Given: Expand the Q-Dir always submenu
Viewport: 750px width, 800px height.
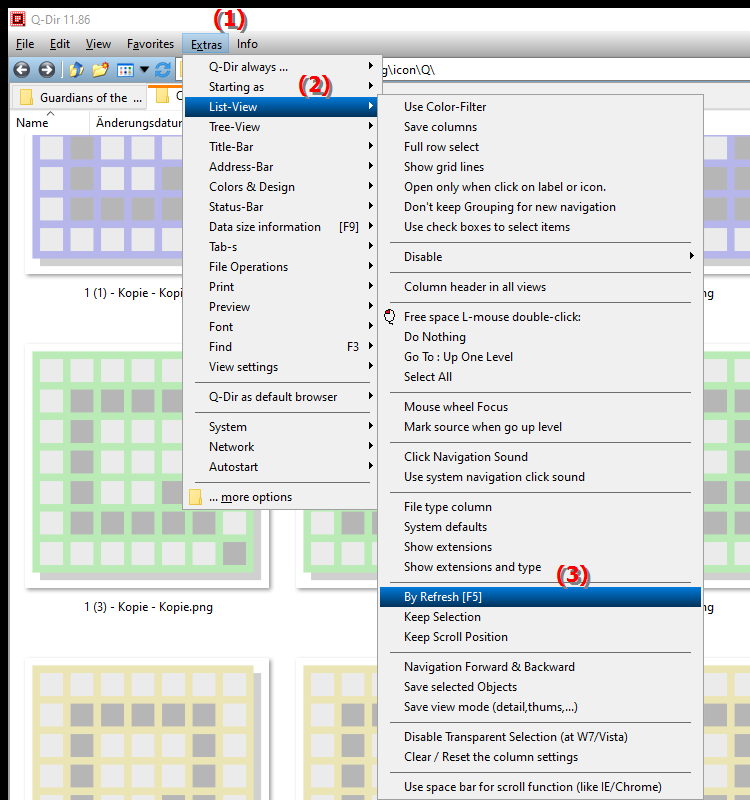Looking at the screenshot, I should click(282, 67).
